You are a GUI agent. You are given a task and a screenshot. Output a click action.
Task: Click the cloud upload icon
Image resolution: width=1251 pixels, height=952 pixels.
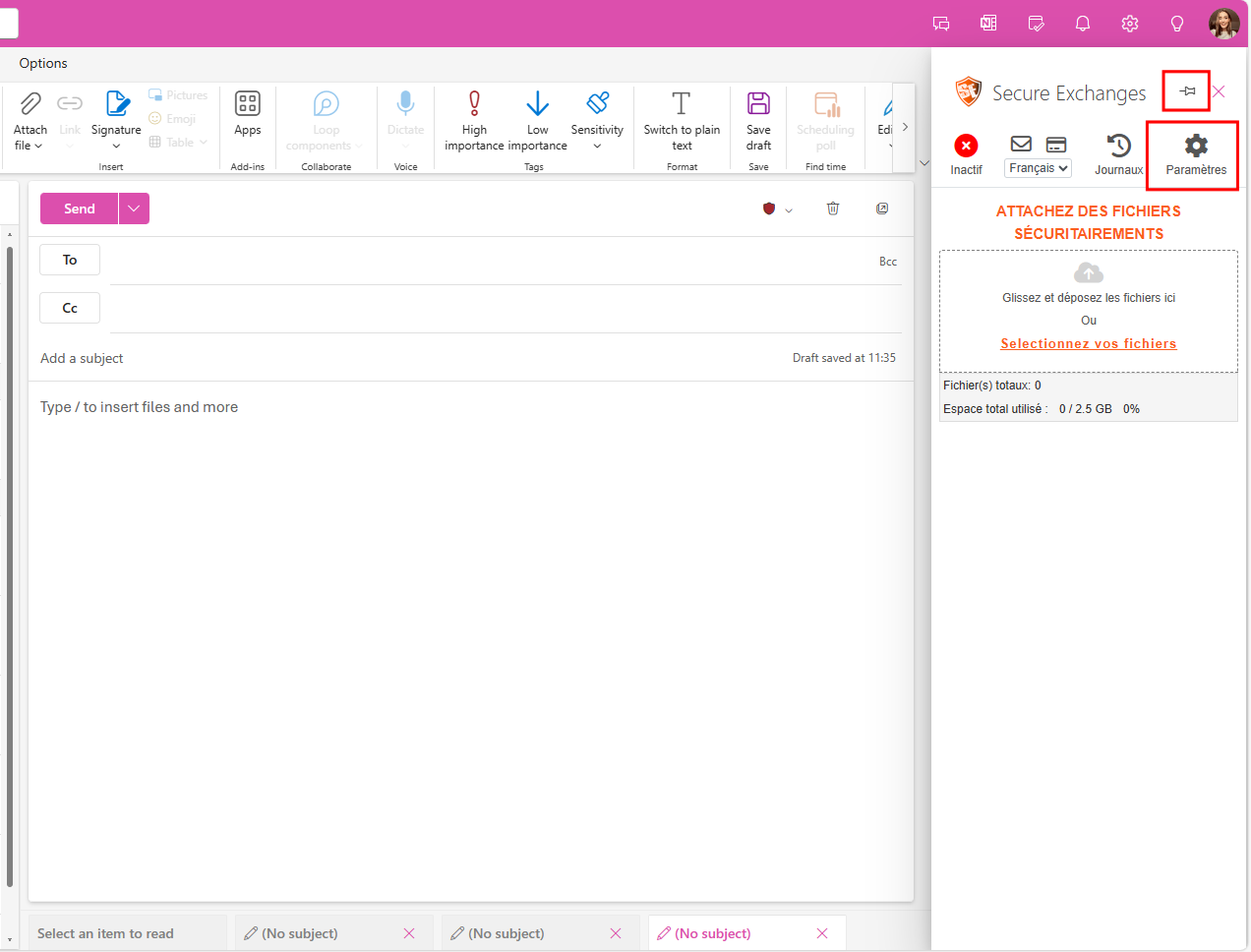pyautogui.click(x=1089, y=272)
